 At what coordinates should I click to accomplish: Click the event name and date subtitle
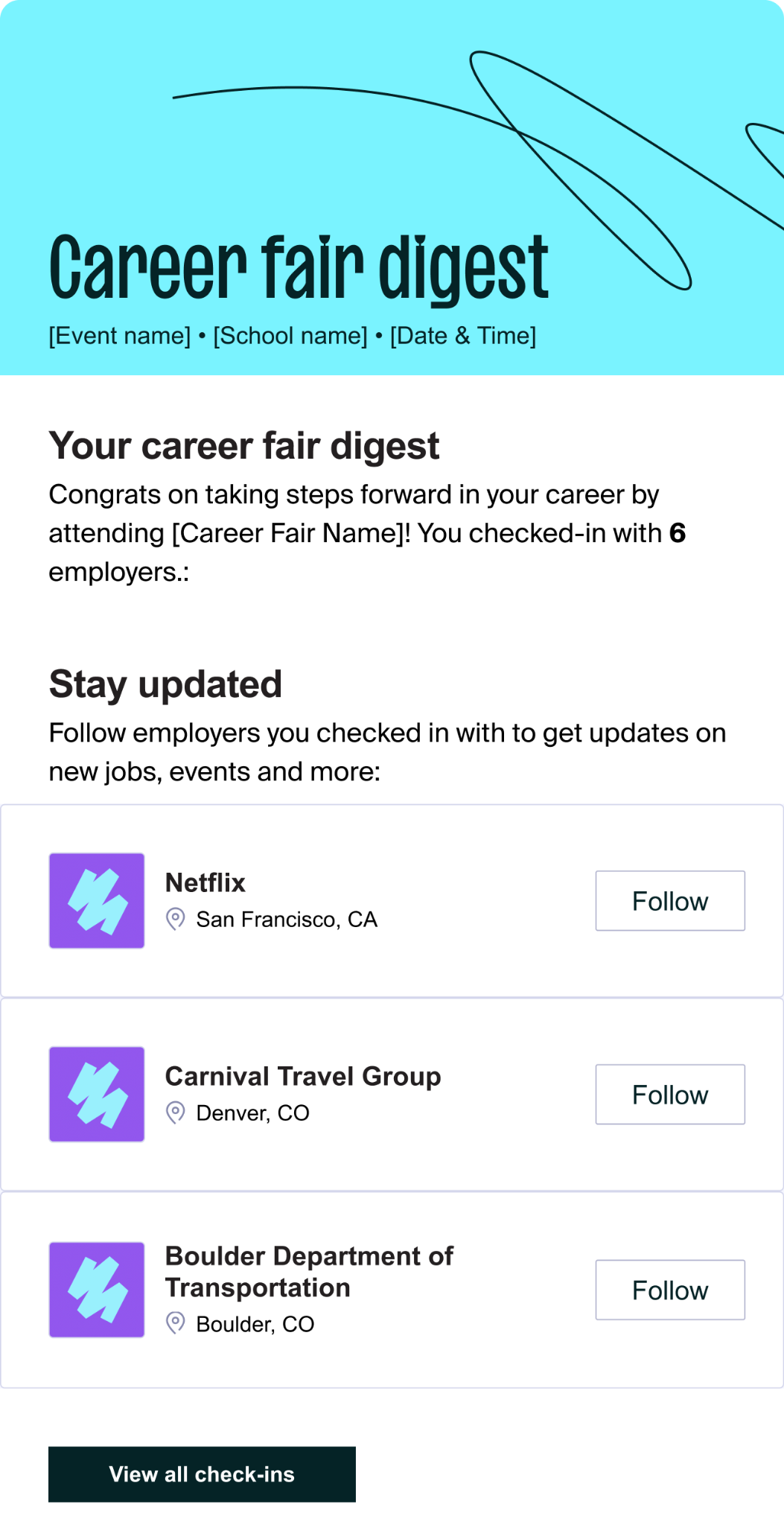click(293, 336)
